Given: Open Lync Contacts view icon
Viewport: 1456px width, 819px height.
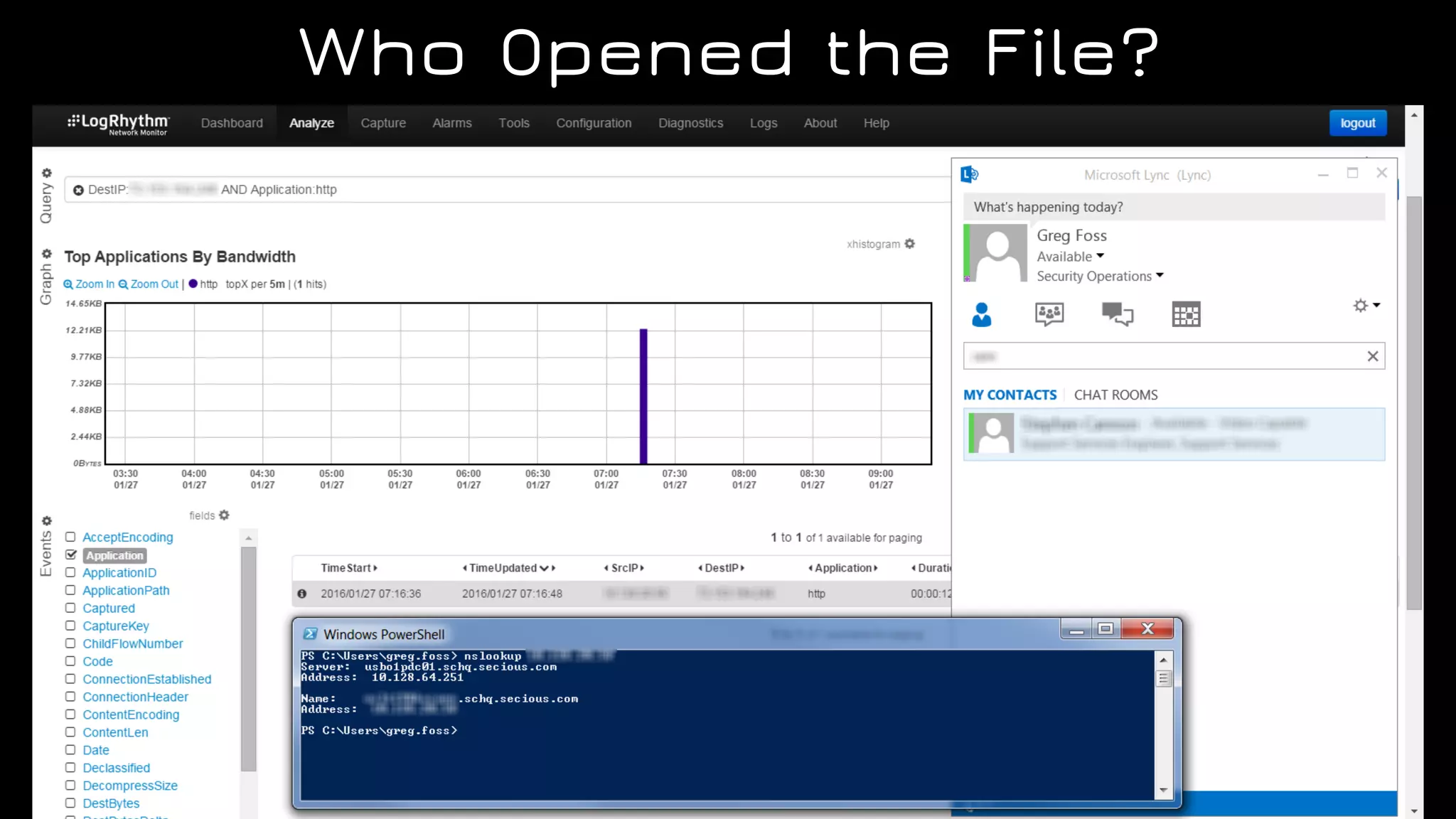Looking at the screenshot, I should coord(981,314).
